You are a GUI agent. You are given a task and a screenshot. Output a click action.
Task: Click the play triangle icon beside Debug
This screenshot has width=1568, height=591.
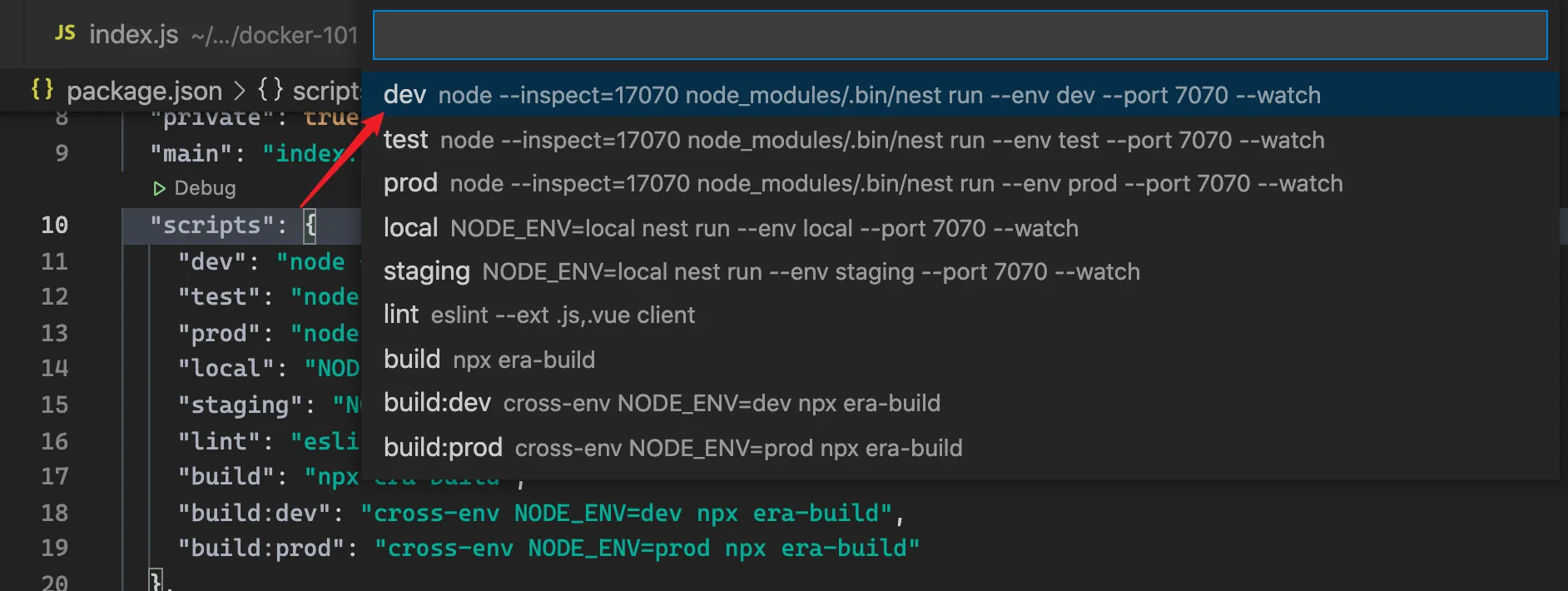[x=159, y=189]
